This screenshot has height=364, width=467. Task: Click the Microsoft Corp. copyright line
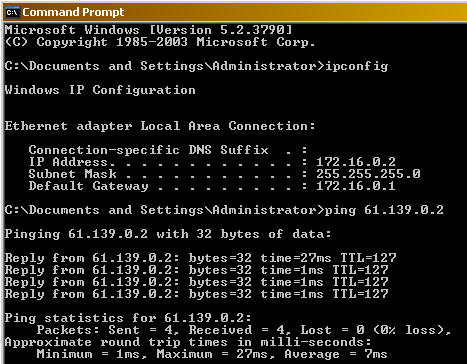click(x=160, y=42)
